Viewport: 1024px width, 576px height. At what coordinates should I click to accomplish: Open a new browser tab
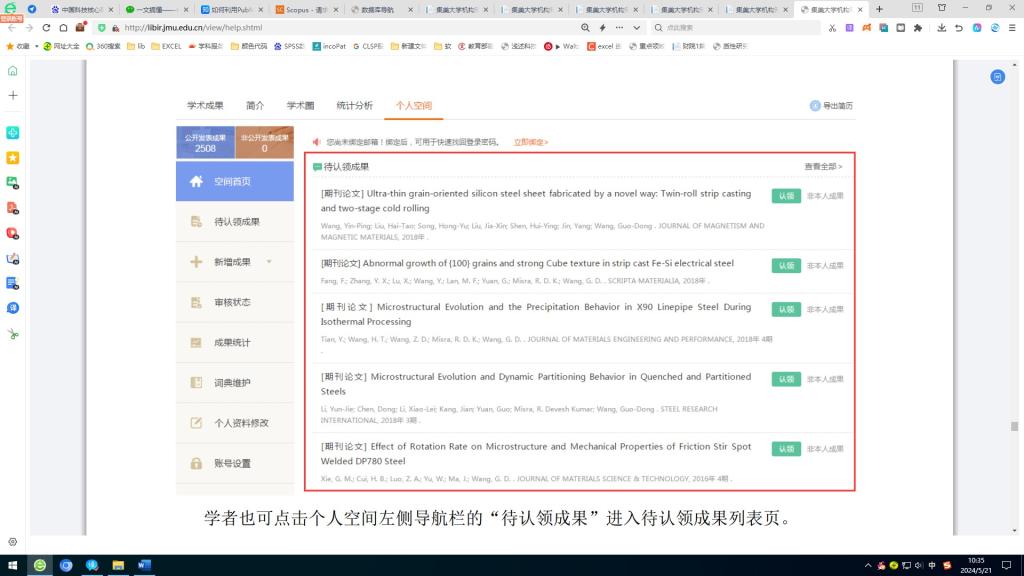point(879,9)
